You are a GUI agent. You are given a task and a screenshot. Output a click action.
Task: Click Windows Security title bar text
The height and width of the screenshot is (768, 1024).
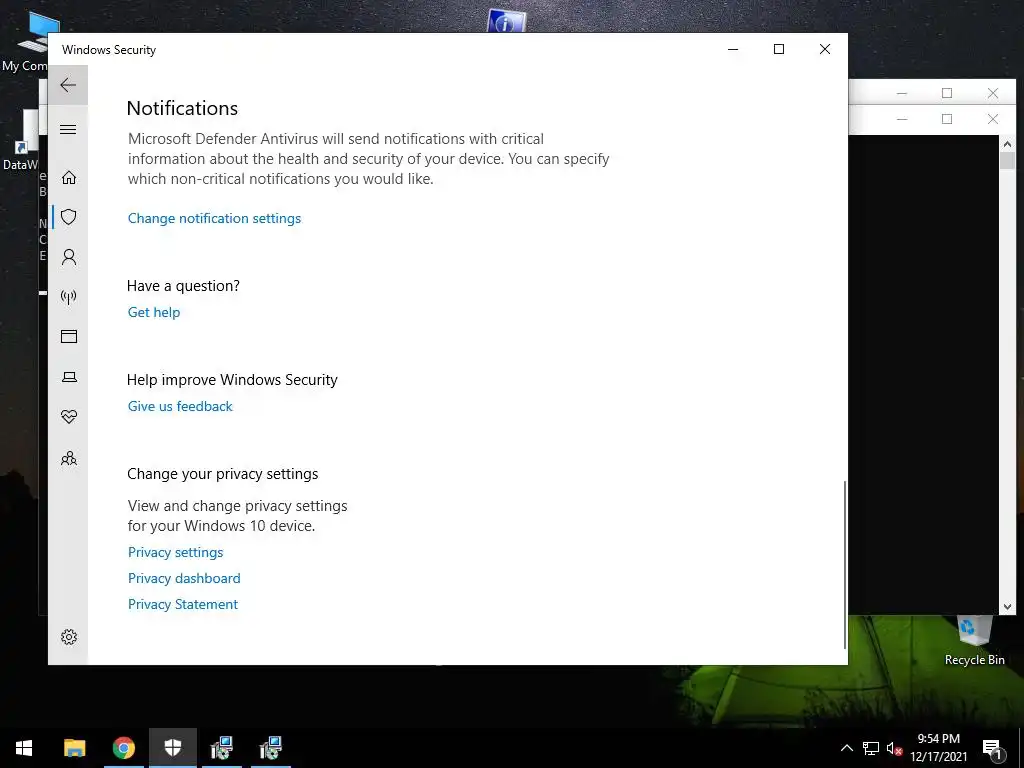(x=109, y=50)
